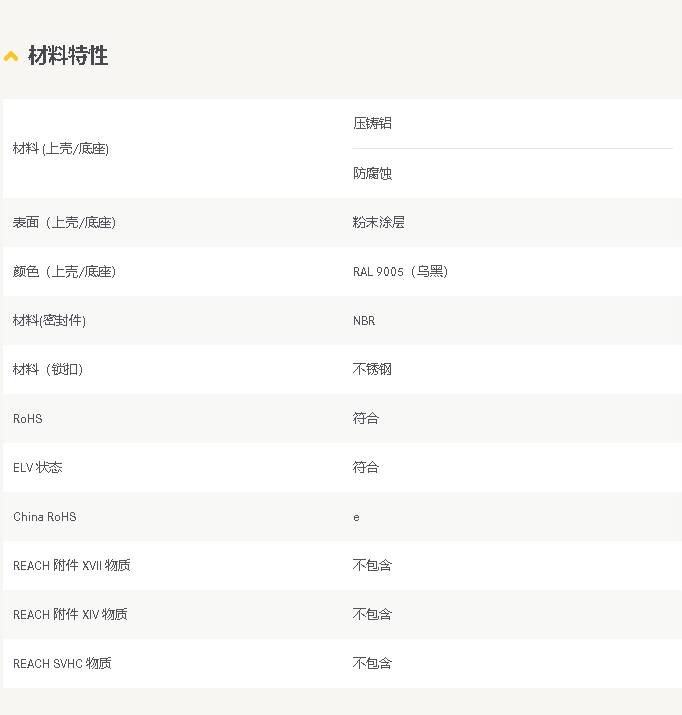The width and height of the screenshot is (682, 715).
Task: Select 不包含 in REACH 附件 XVII row
Action: (x=372, y=565)
